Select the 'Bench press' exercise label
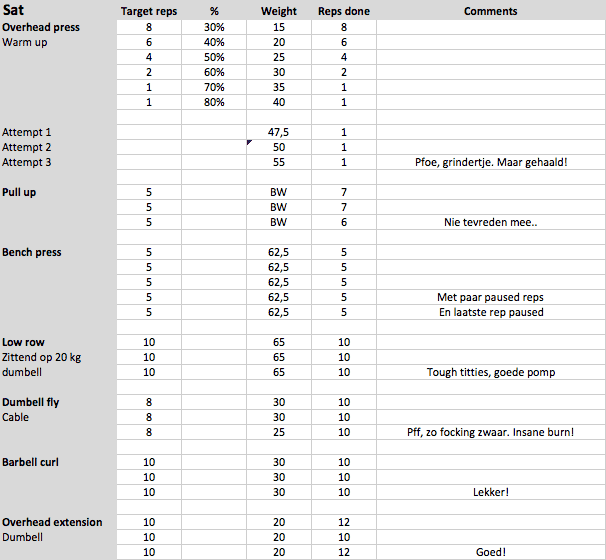This screenshot has width=606, height=560. coord(32,252)
